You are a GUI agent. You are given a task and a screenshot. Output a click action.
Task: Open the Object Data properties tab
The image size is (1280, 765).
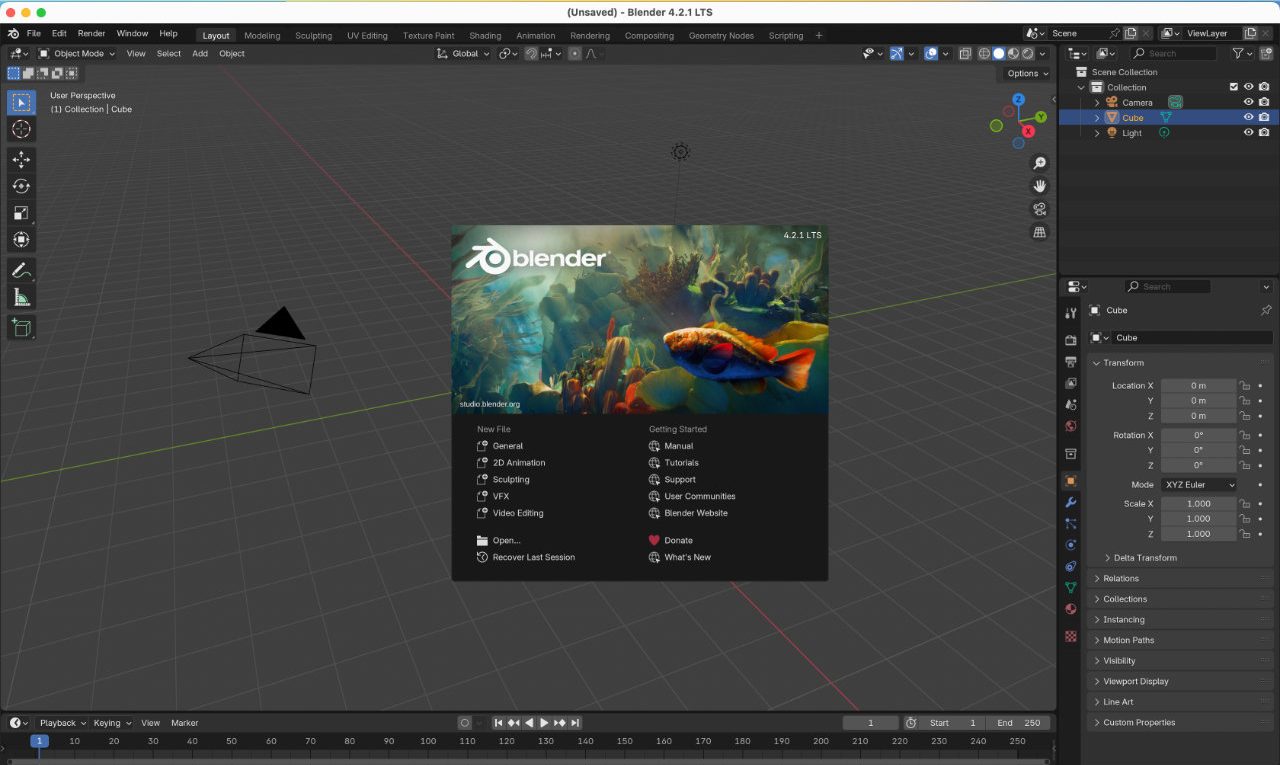[x=1071, y=588]
